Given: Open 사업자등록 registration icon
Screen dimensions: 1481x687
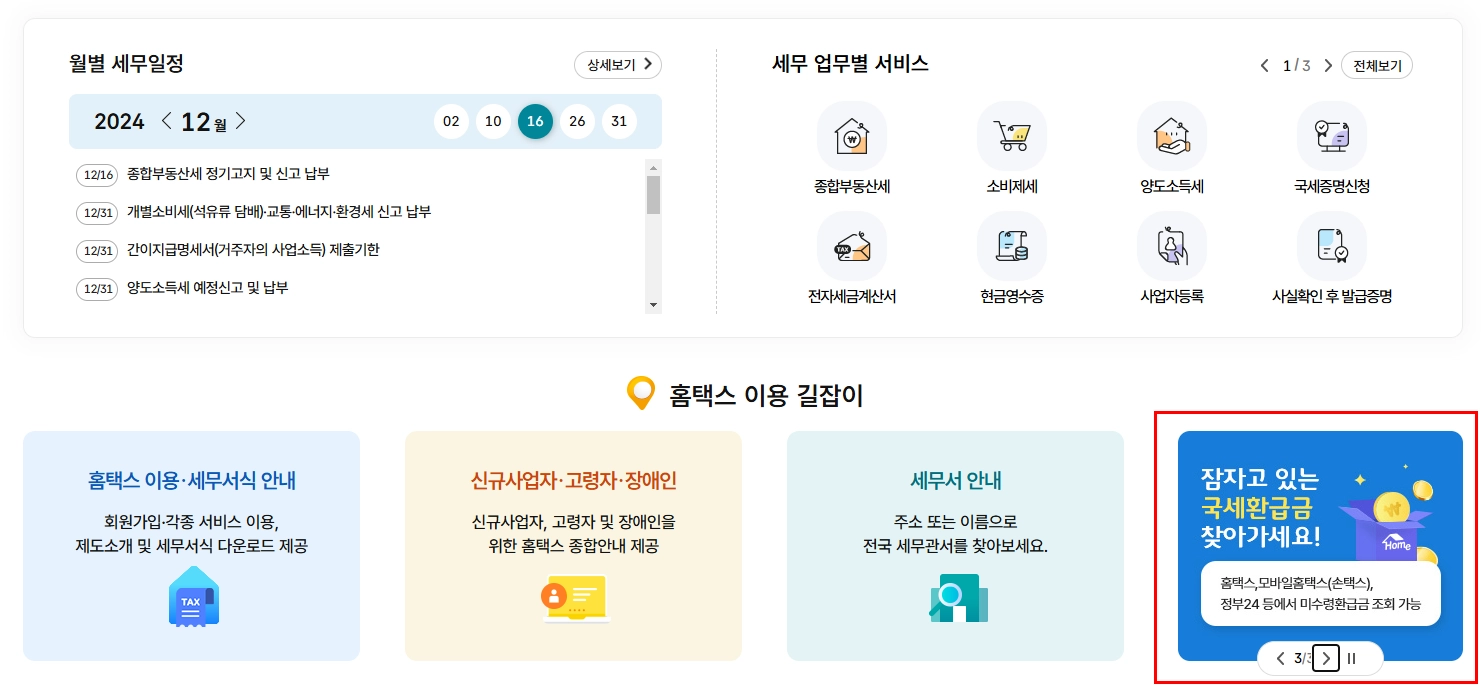Looking at the screenshot, I should pyautogui.click(x=1171, y=246).
